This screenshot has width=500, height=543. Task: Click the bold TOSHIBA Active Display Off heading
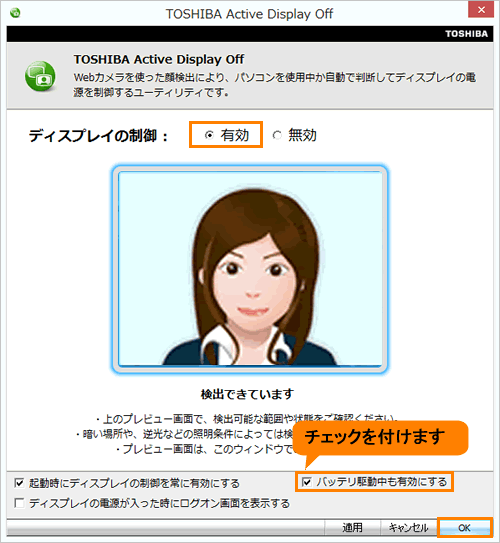pyautogui.click(x=159, y=60)
